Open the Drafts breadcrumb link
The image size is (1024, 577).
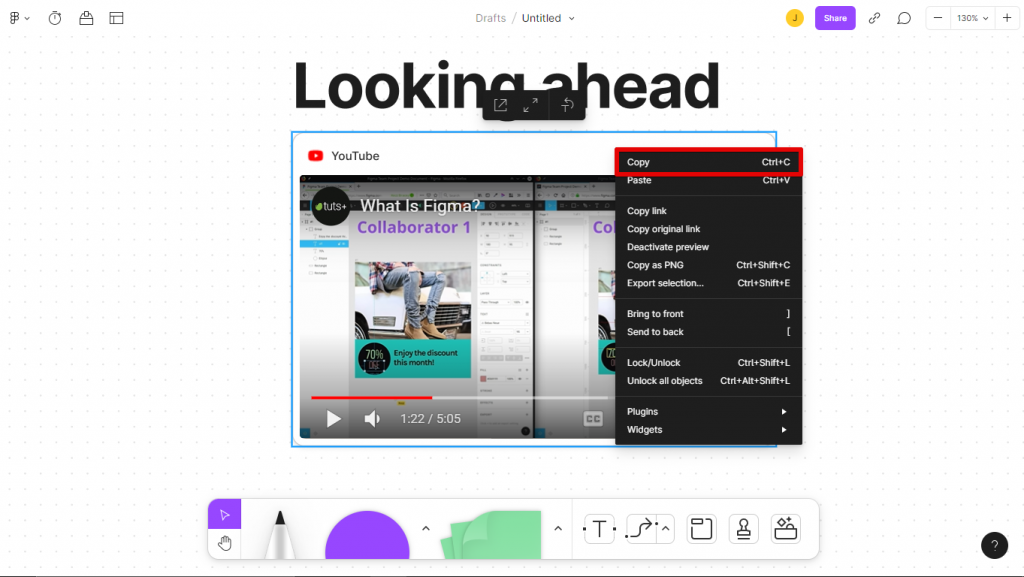pos(490,17)
